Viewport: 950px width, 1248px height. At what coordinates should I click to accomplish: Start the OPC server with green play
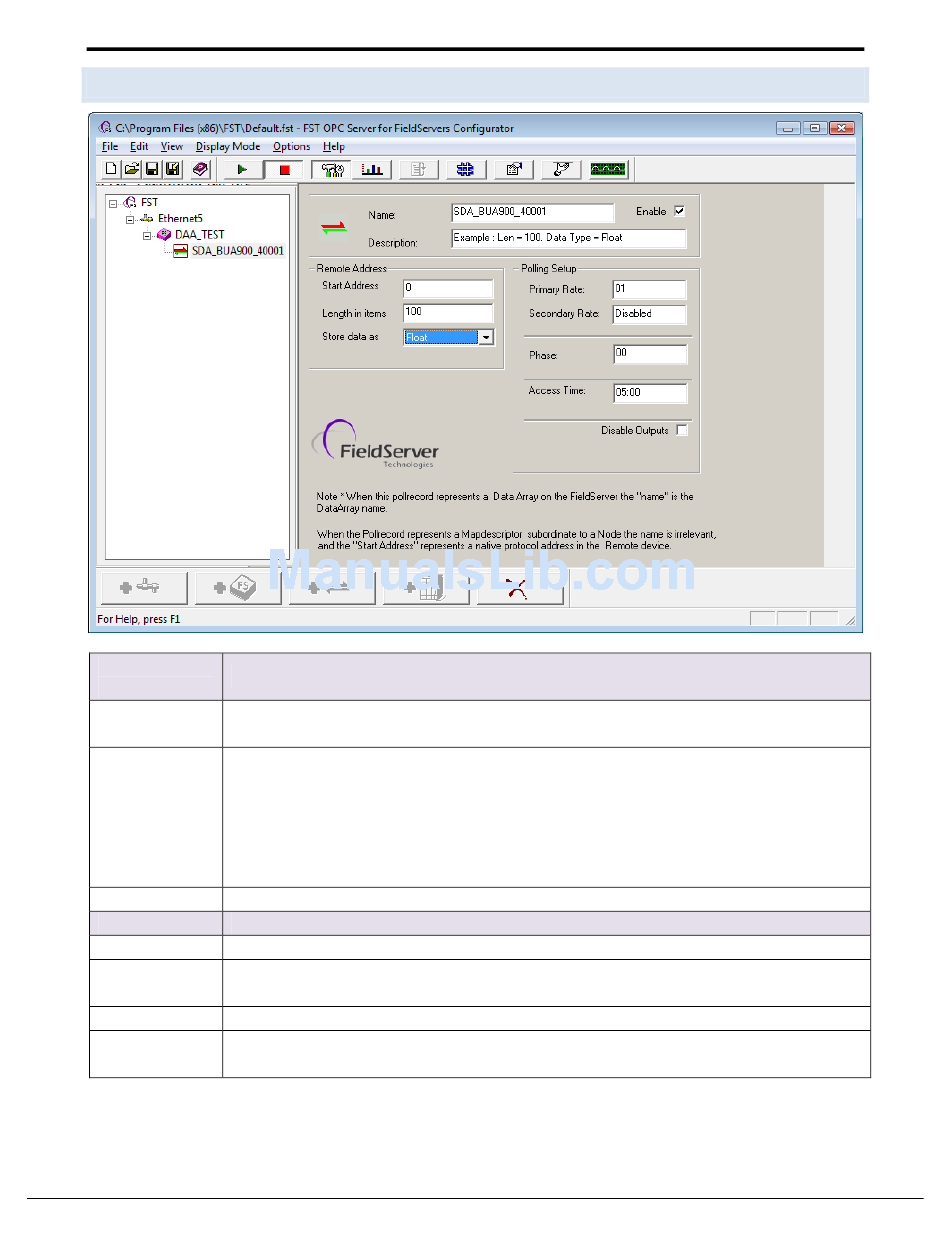[241, 169]
